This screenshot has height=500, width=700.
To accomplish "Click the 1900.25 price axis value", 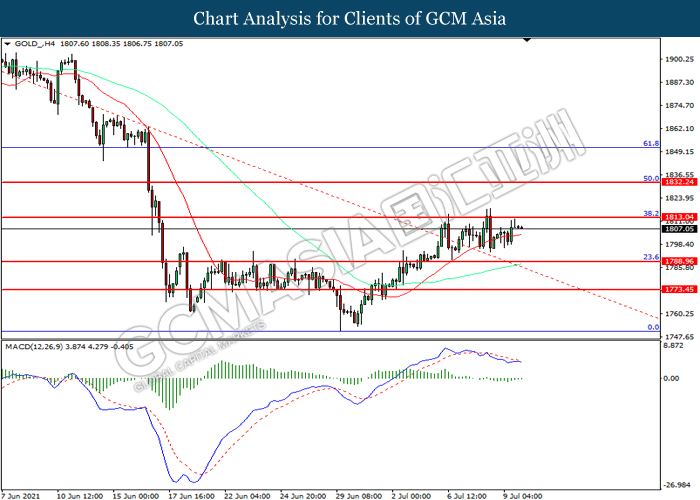I will click(680, 59).
